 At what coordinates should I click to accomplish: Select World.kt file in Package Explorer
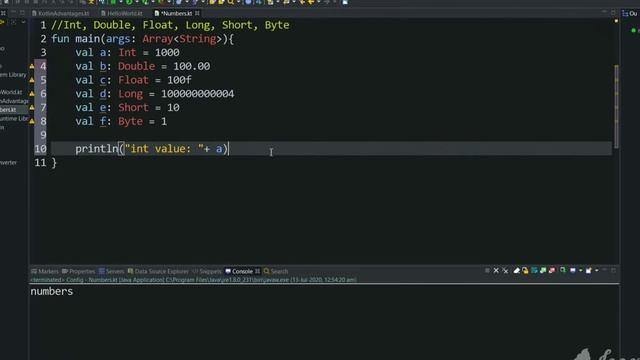click(11, 92)
